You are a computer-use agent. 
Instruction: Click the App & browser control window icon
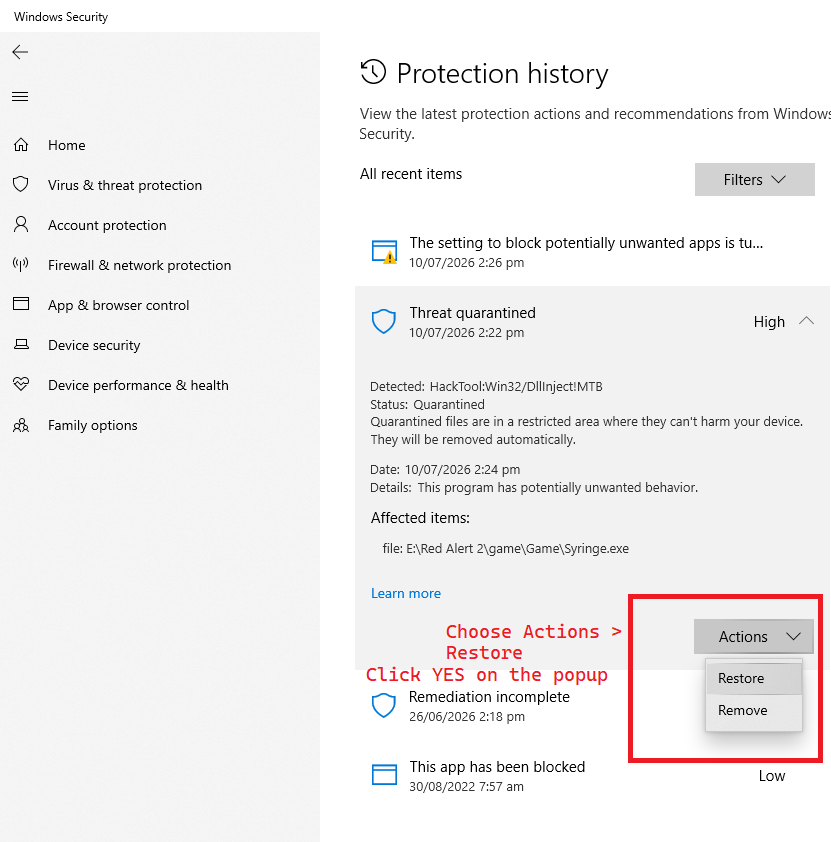(x=21, y=304)
